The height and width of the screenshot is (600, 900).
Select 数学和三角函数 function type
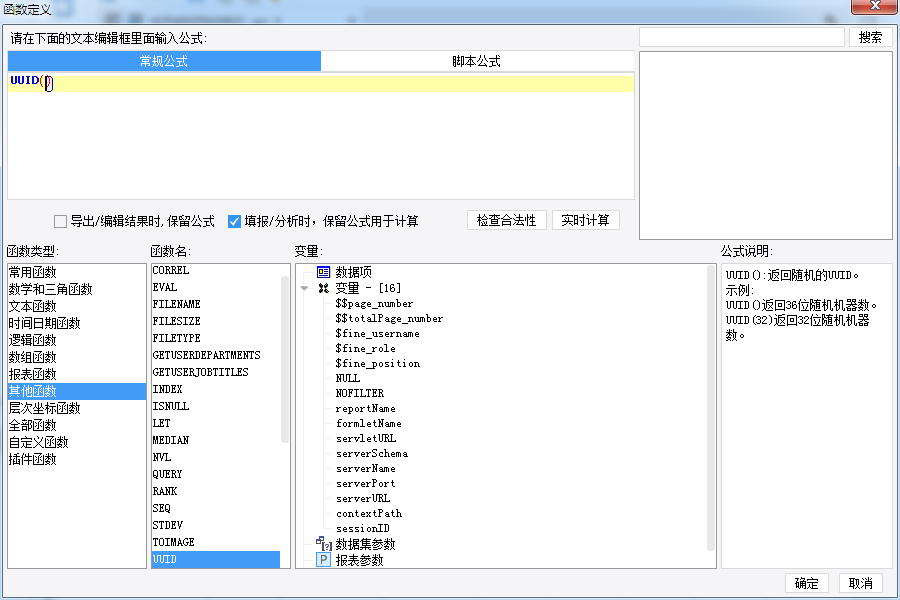77,289
